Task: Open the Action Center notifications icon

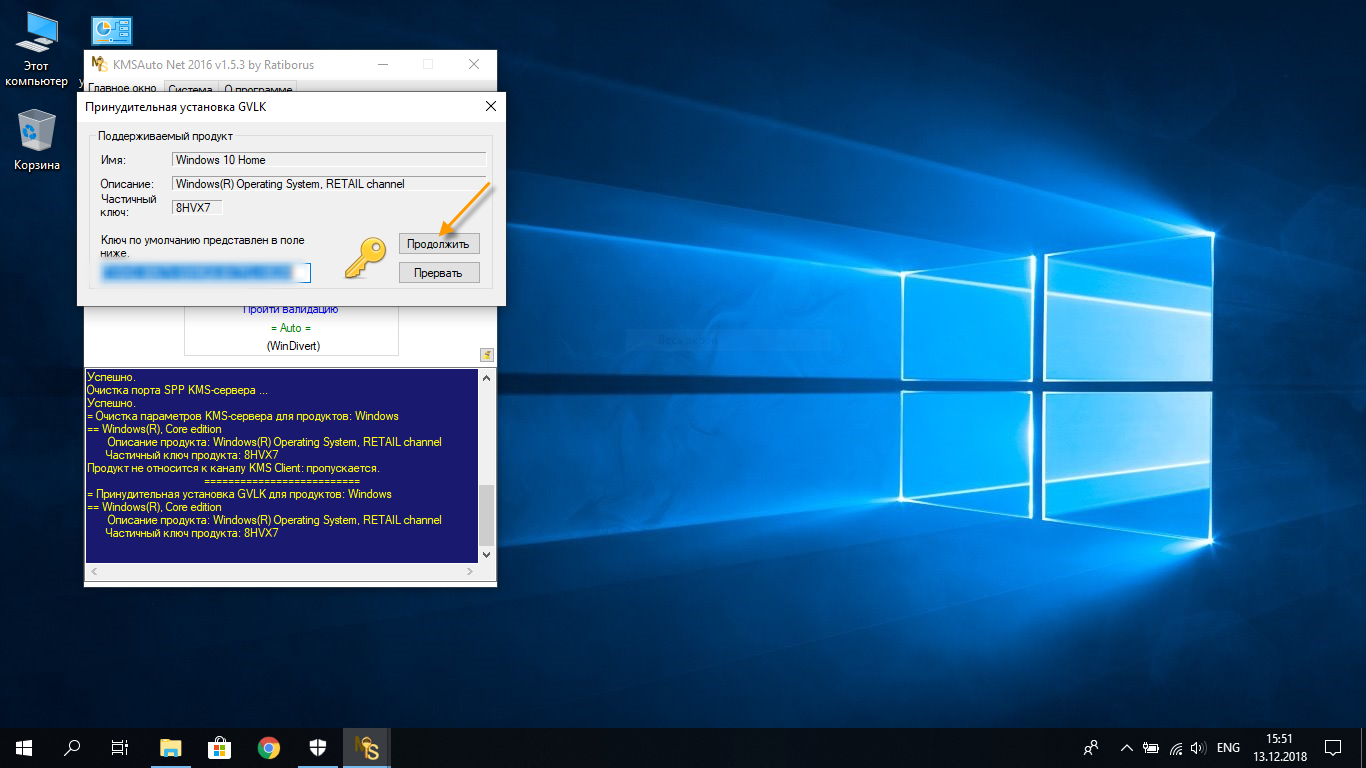Action: 1333,747
